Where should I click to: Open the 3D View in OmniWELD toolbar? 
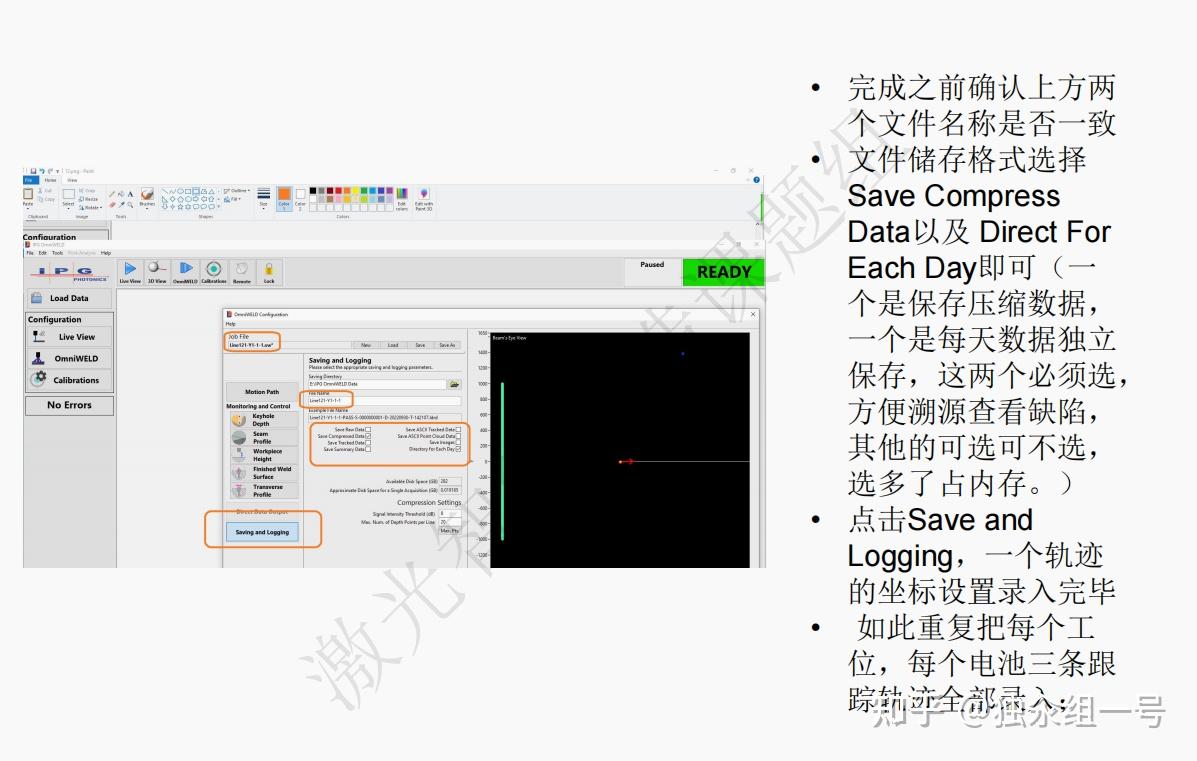[158, 270]
